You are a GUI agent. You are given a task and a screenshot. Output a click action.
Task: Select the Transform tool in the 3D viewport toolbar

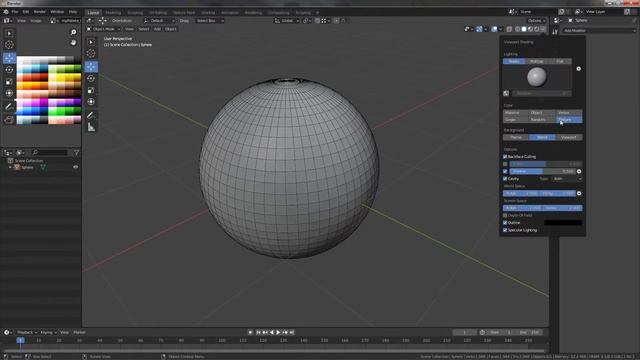[91, 102]
